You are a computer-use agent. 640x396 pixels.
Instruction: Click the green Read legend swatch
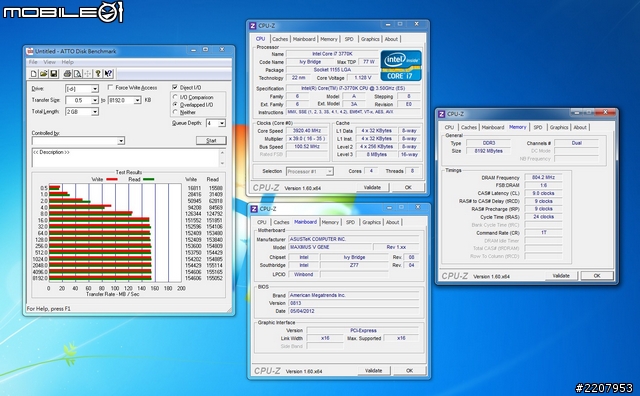[148, 179]
